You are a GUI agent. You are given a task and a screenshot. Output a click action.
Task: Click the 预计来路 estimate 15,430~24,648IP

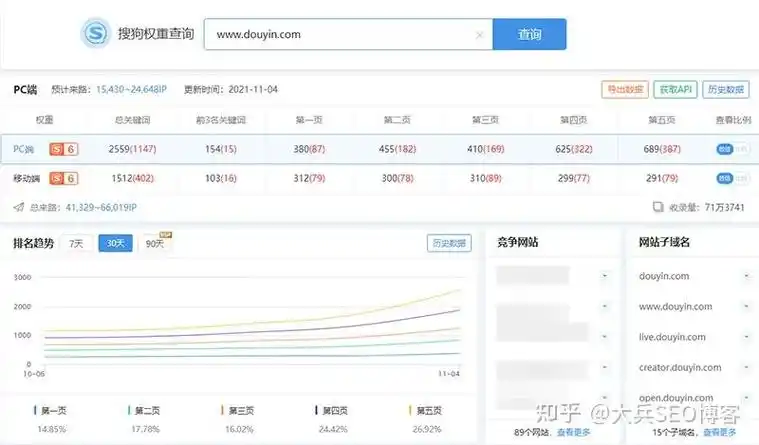[131, 90]
